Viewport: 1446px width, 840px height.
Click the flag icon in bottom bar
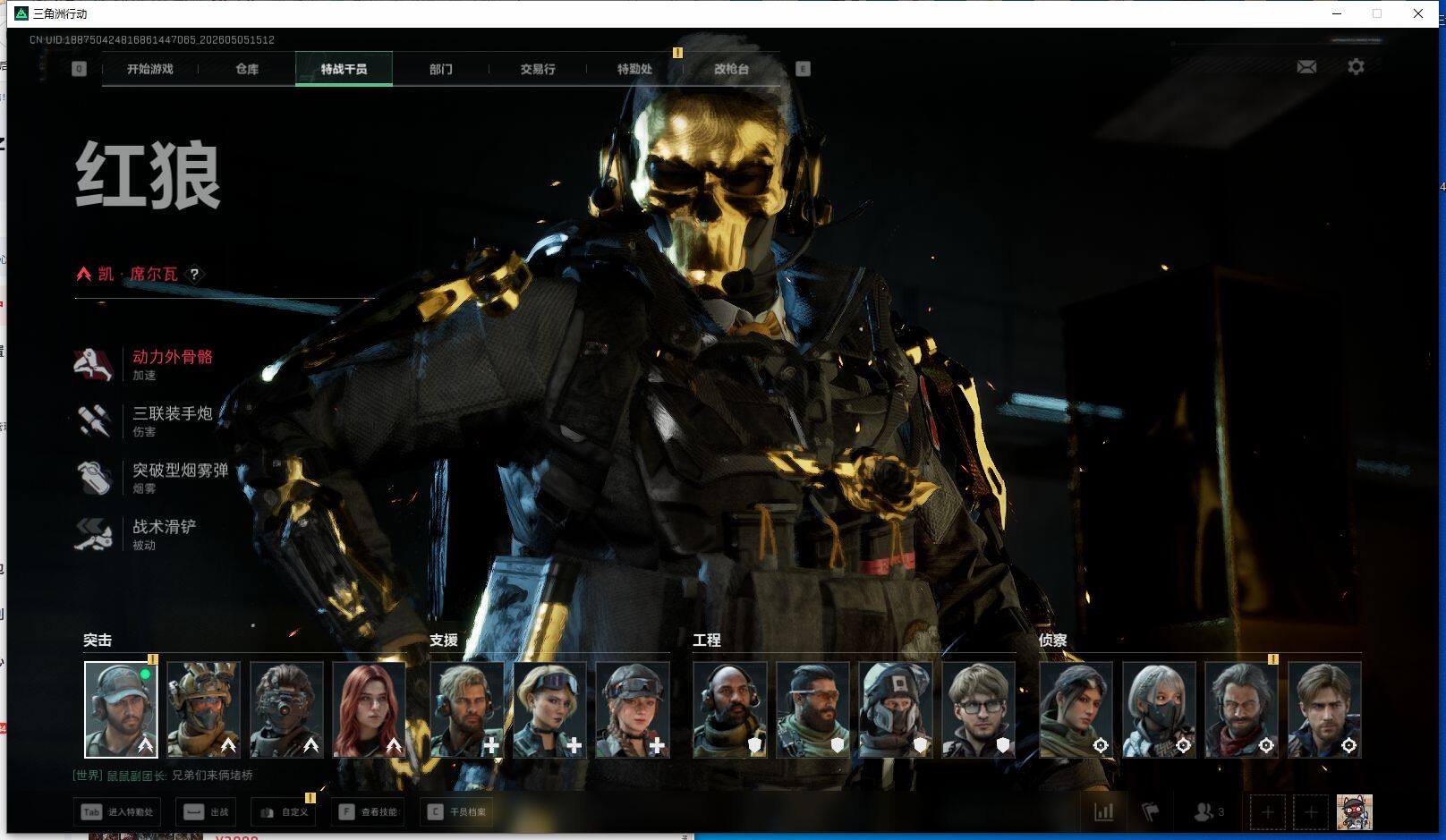pyautogui.click(x=1151, y=812)
